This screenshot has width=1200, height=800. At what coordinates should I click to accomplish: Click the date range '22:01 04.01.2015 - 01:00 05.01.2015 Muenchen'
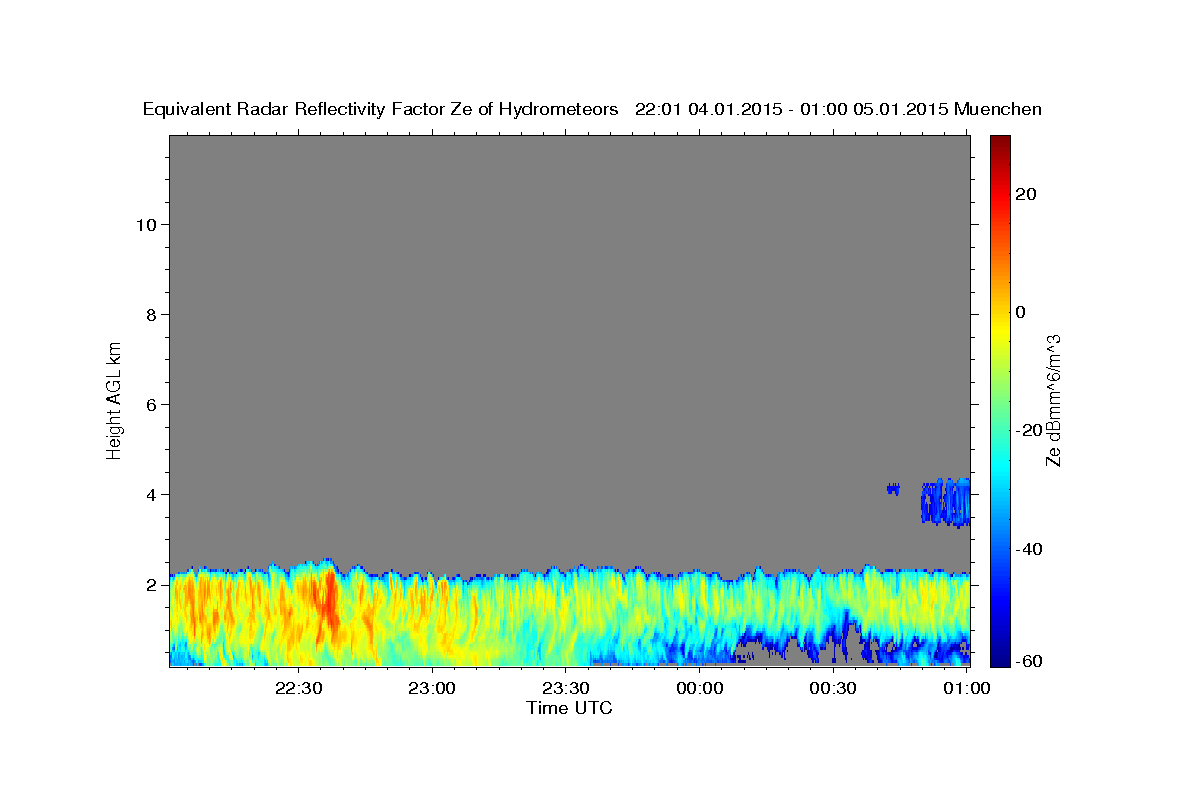(x=838, y=110)
